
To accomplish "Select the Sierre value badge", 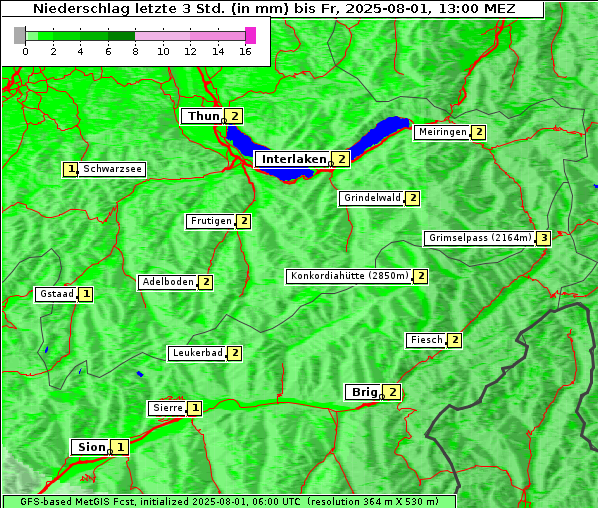I will pos(195,408).
